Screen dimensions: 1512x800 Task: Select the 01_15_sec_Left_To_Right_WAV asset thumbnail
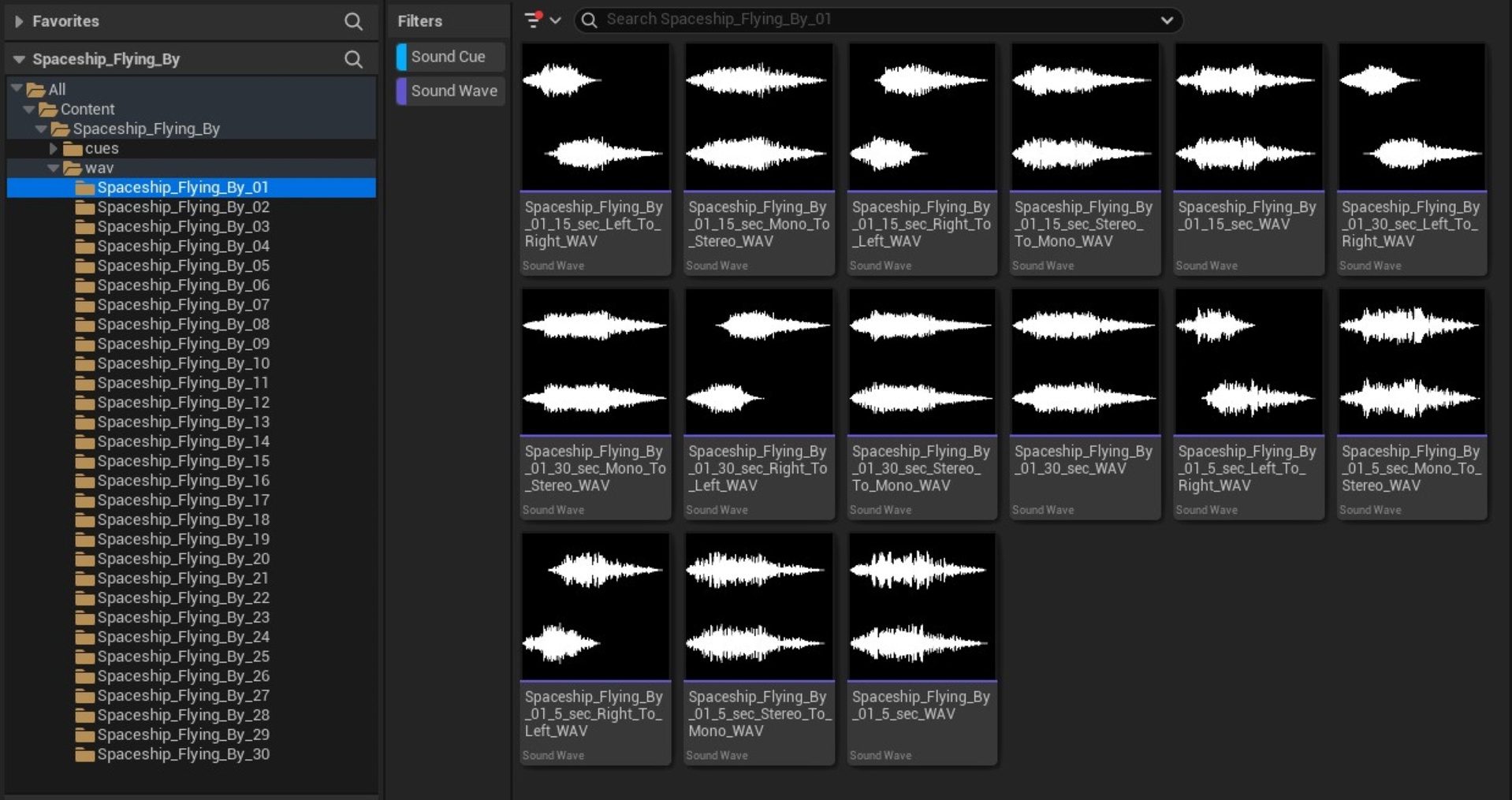595,117
